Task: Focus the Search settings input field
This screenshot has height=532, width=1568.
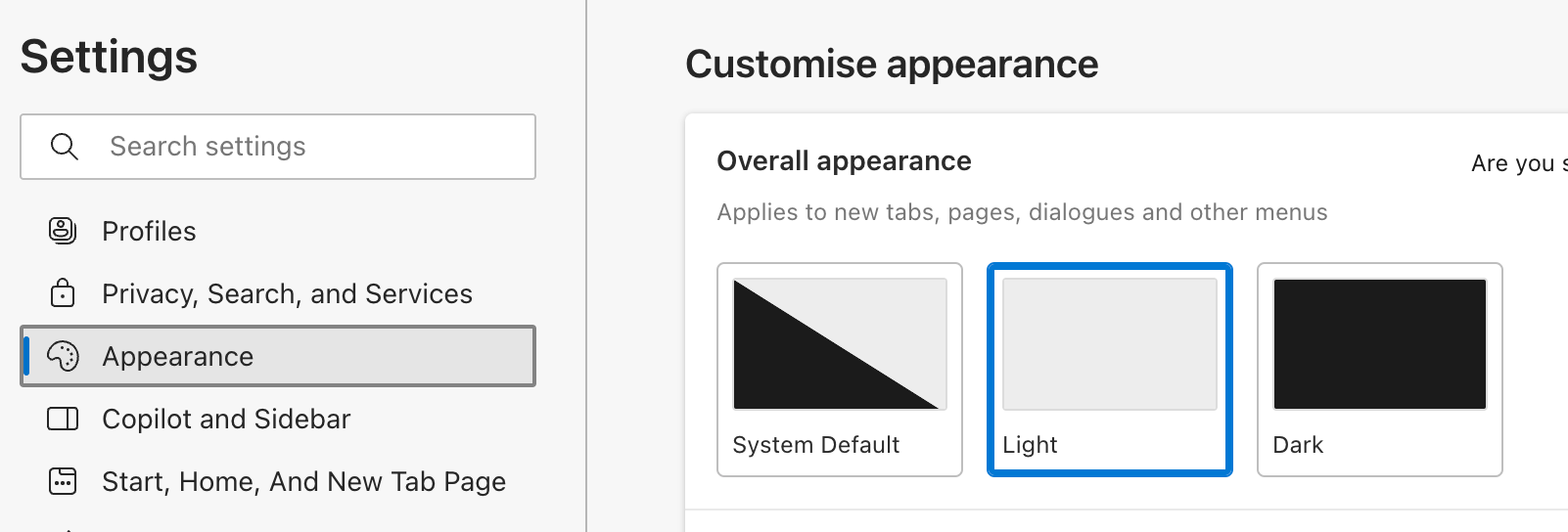Action: pos(278,147)
